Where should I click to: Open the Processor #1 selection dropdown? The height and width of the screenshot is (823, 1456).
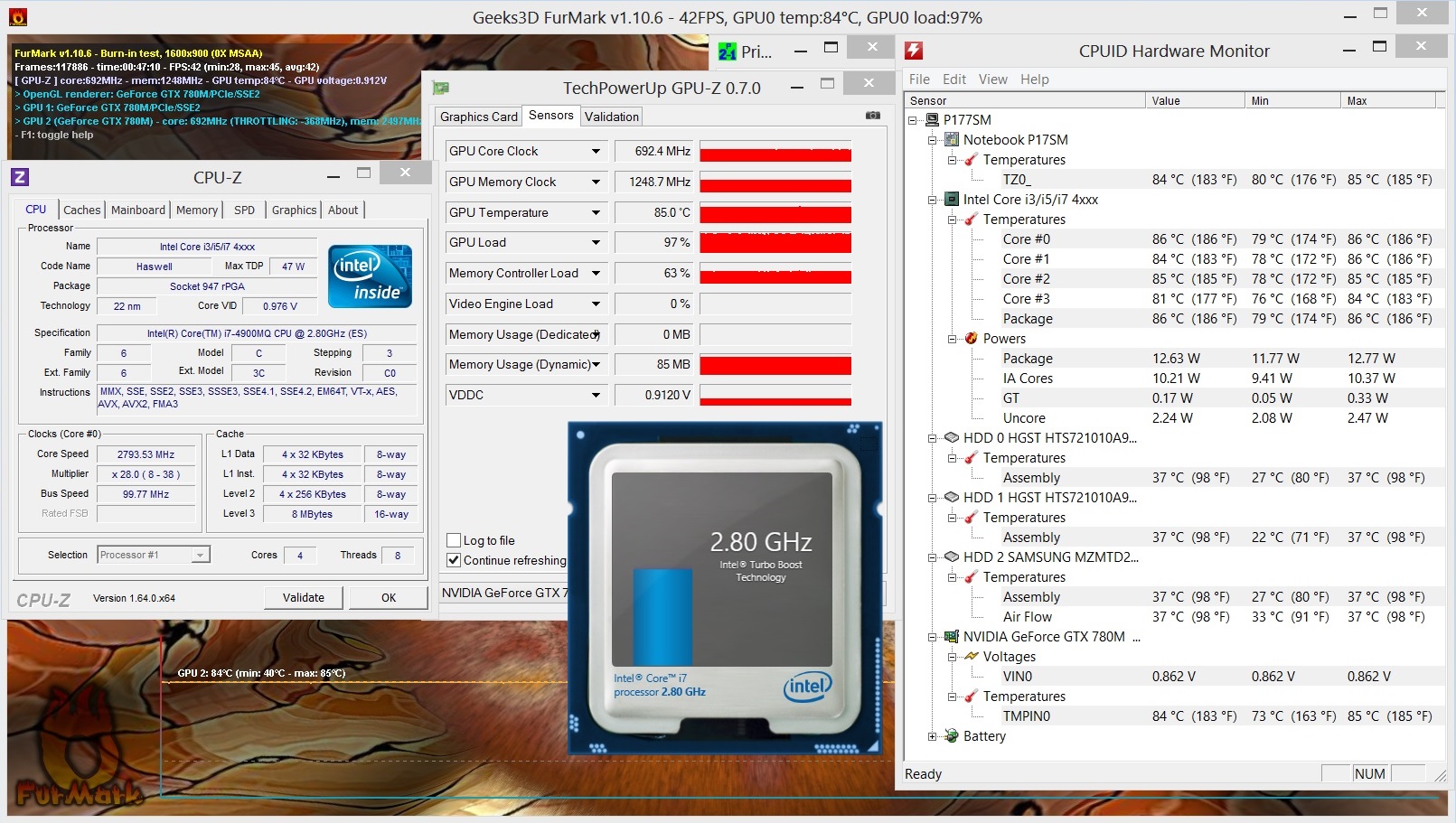tap(201, 555)
